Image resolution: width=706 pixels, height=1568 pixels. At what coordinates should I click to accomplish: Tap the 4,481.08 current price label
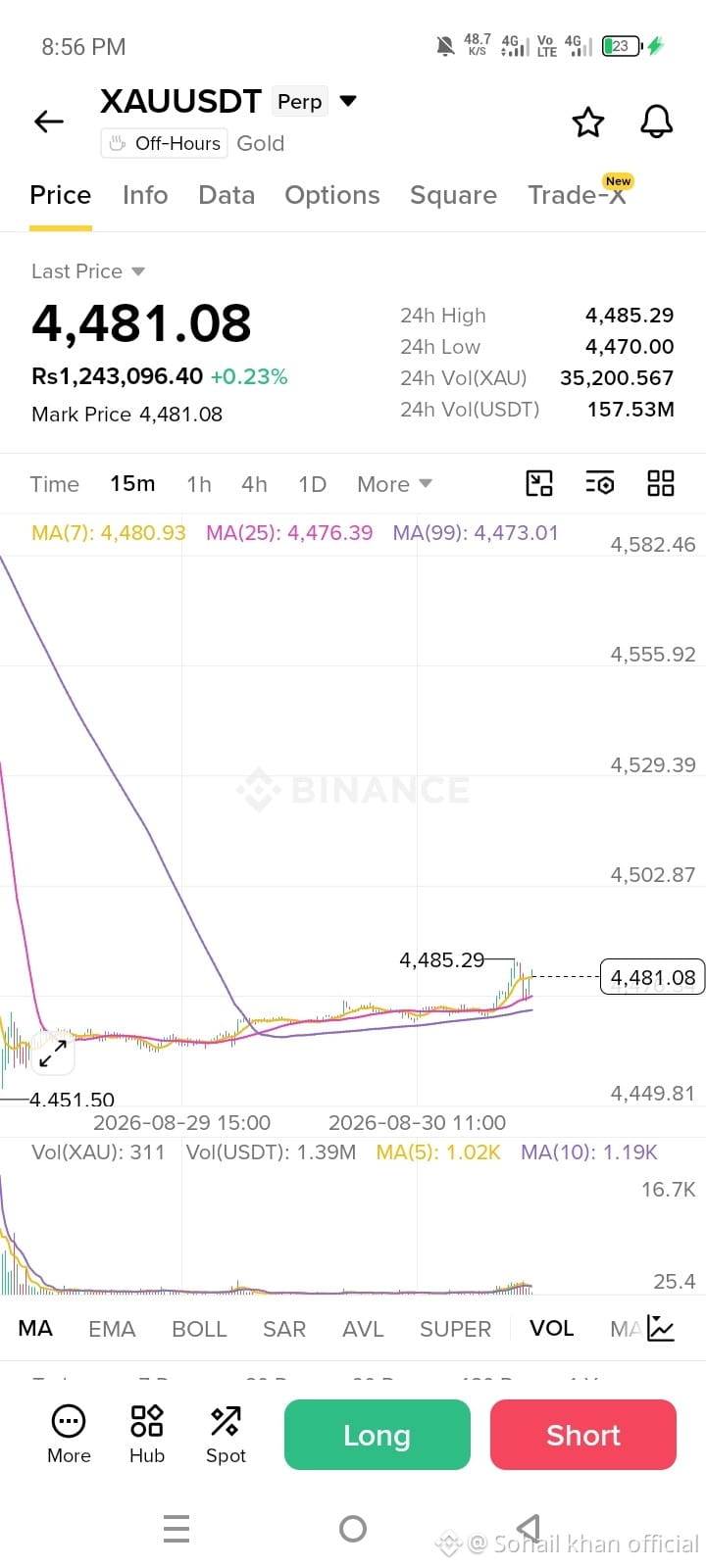coord(652,977)
